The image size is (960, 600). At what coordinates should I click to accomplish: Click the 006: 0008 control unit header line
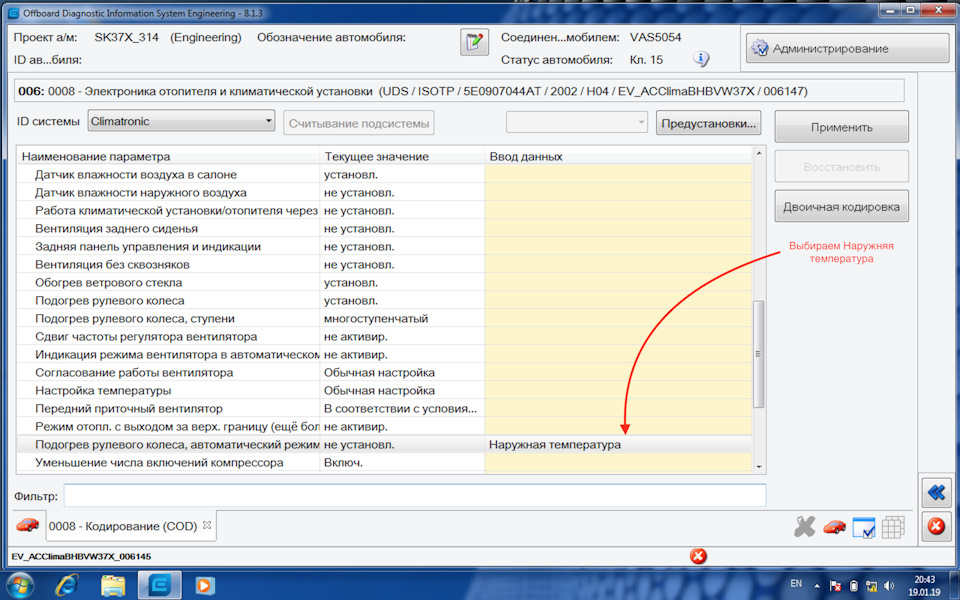[x=459, y=91]
